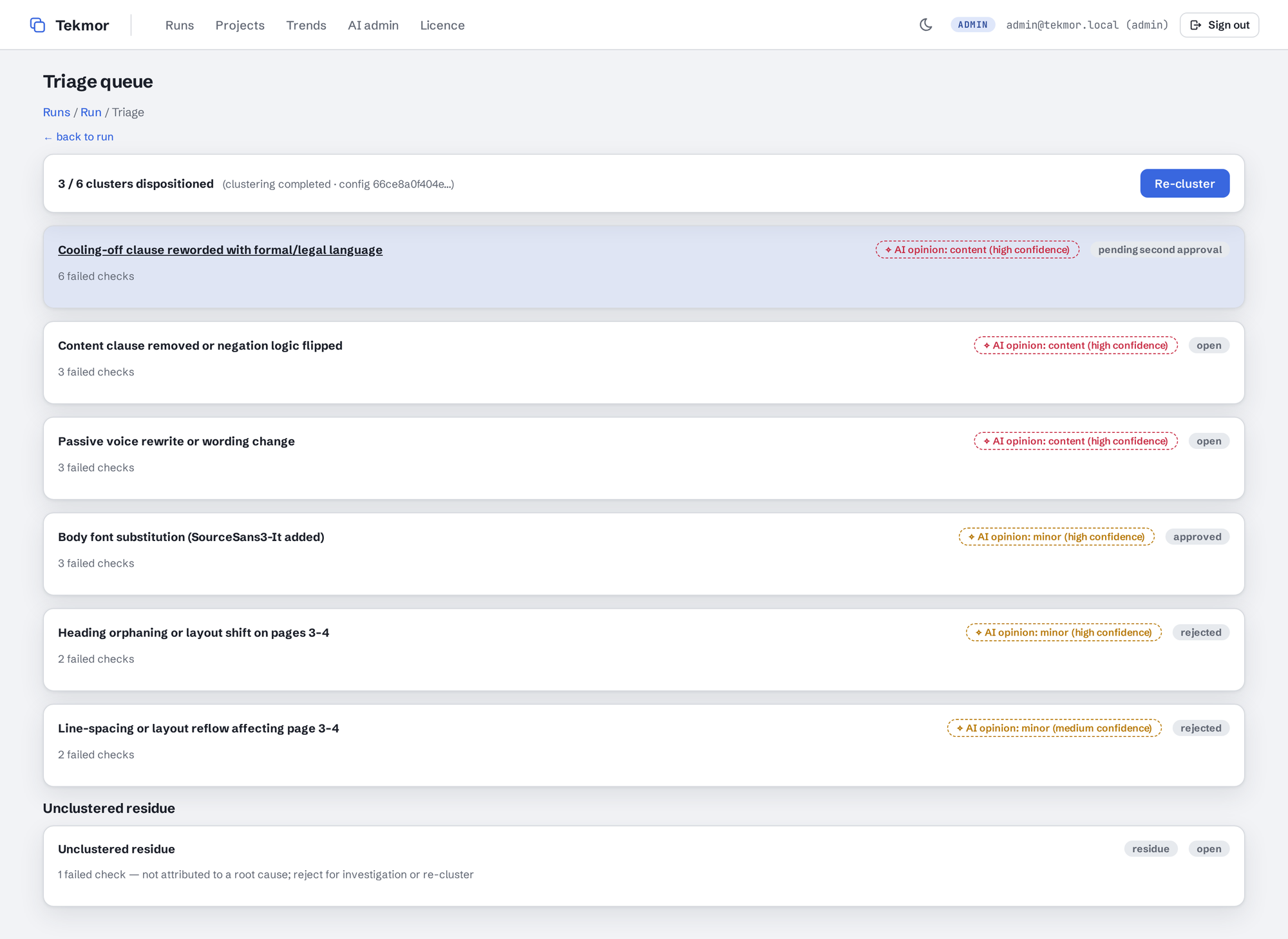The width and height of the screenshot is (1288, 939).
Task: Click 3 / 6 clusters dispositioned text
Action: coord(136,184)
